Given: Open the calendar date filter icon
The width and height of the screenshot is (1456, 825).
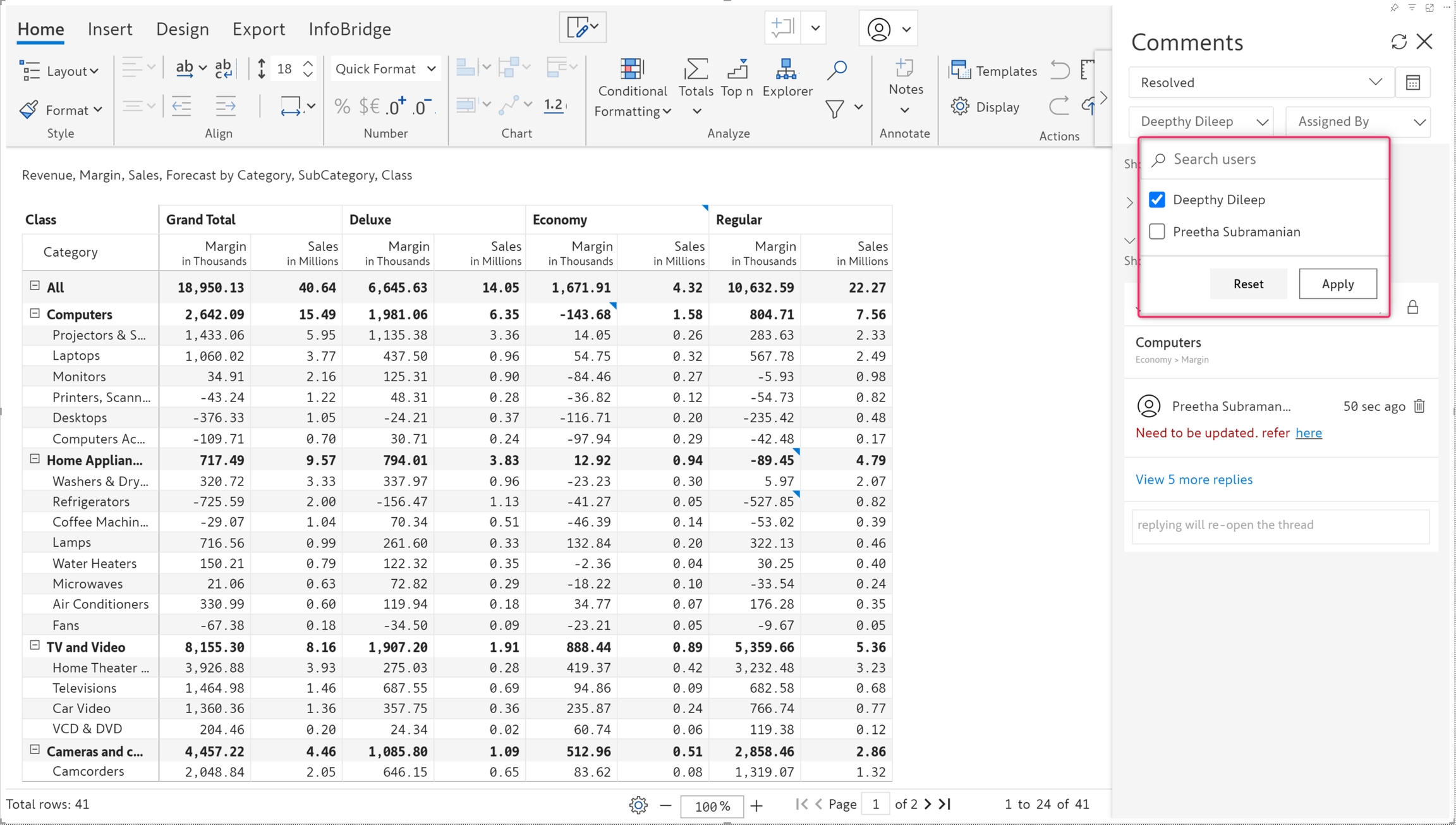Looking at the screenshot, I should click(1413, 83).
